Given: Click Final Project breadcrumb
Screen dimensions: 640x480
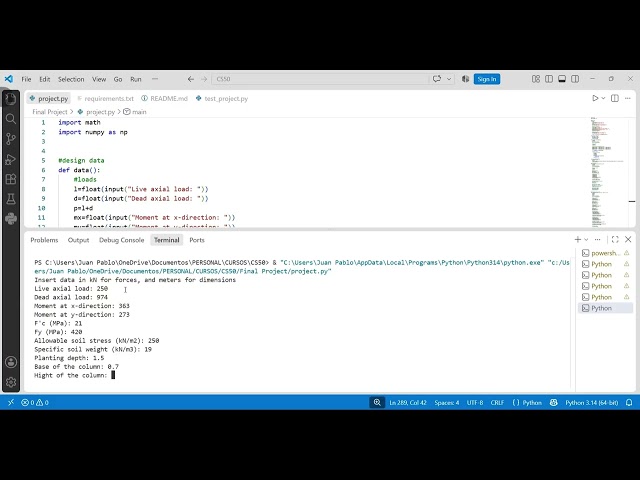Looking at the screenshot, I should click(x=50, y=112).
